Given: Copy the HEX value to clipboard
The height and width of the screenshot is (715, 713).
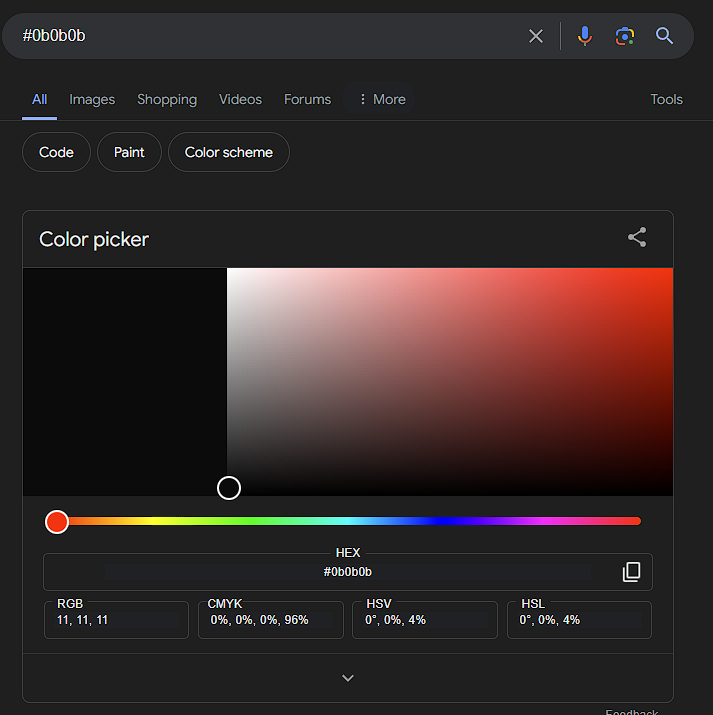Looking at the screenshot, I should [x=631, y=572].
